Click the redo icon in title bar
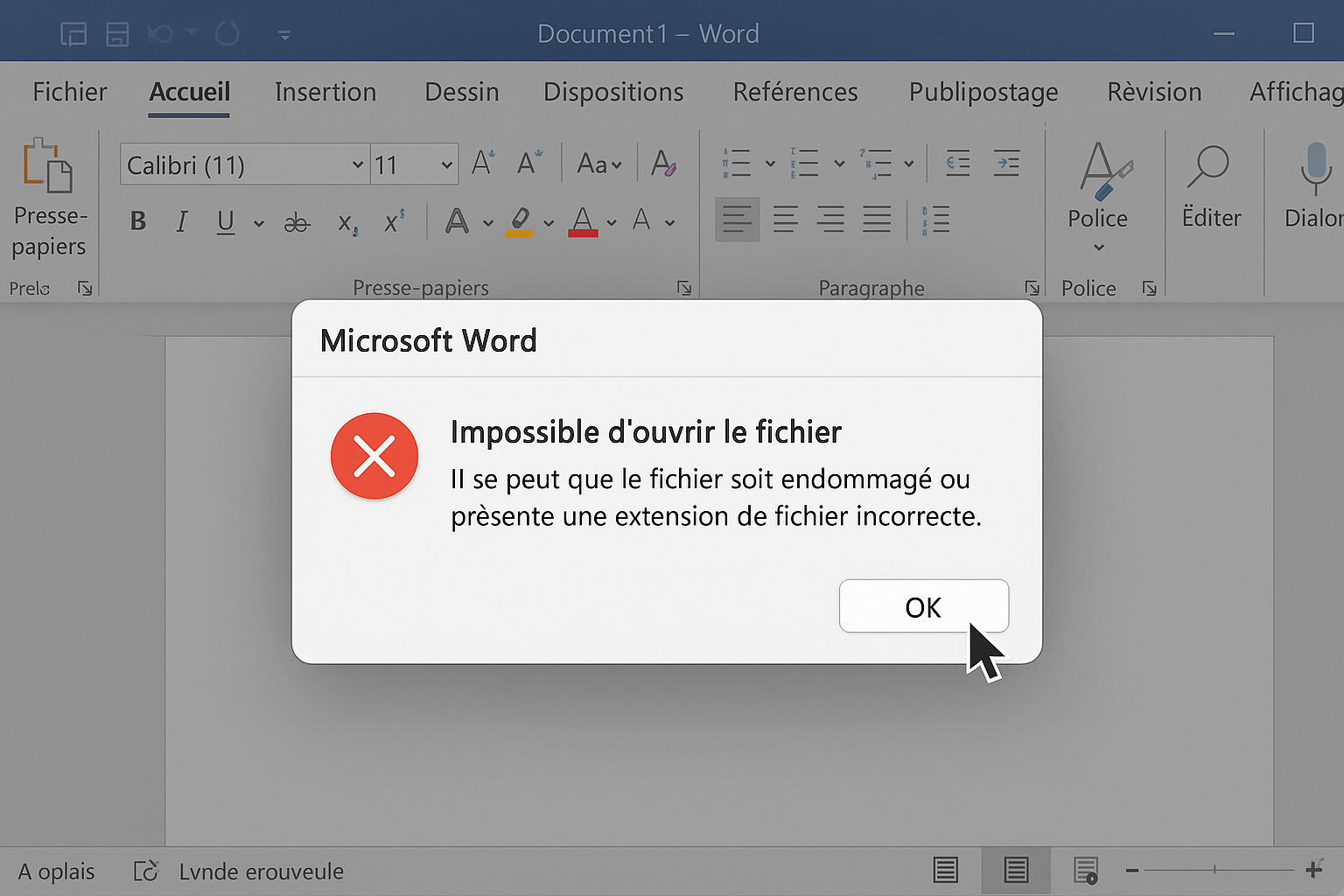Viewport: 1344px width, 896px height. click(x=227, y=34)
